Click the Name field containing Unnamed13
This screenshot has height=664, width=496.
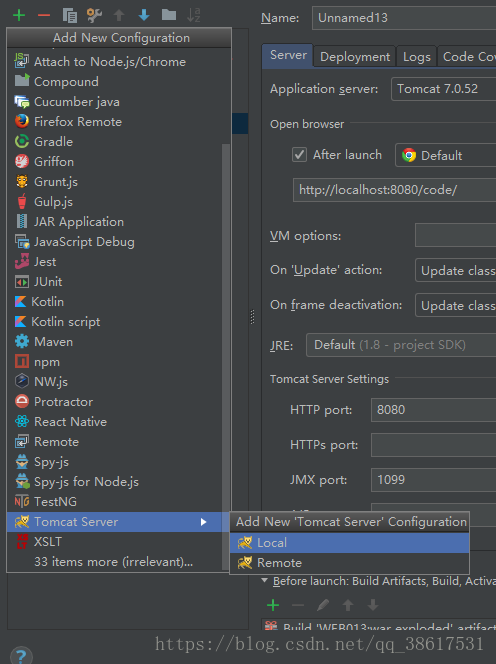click(404, 18)
